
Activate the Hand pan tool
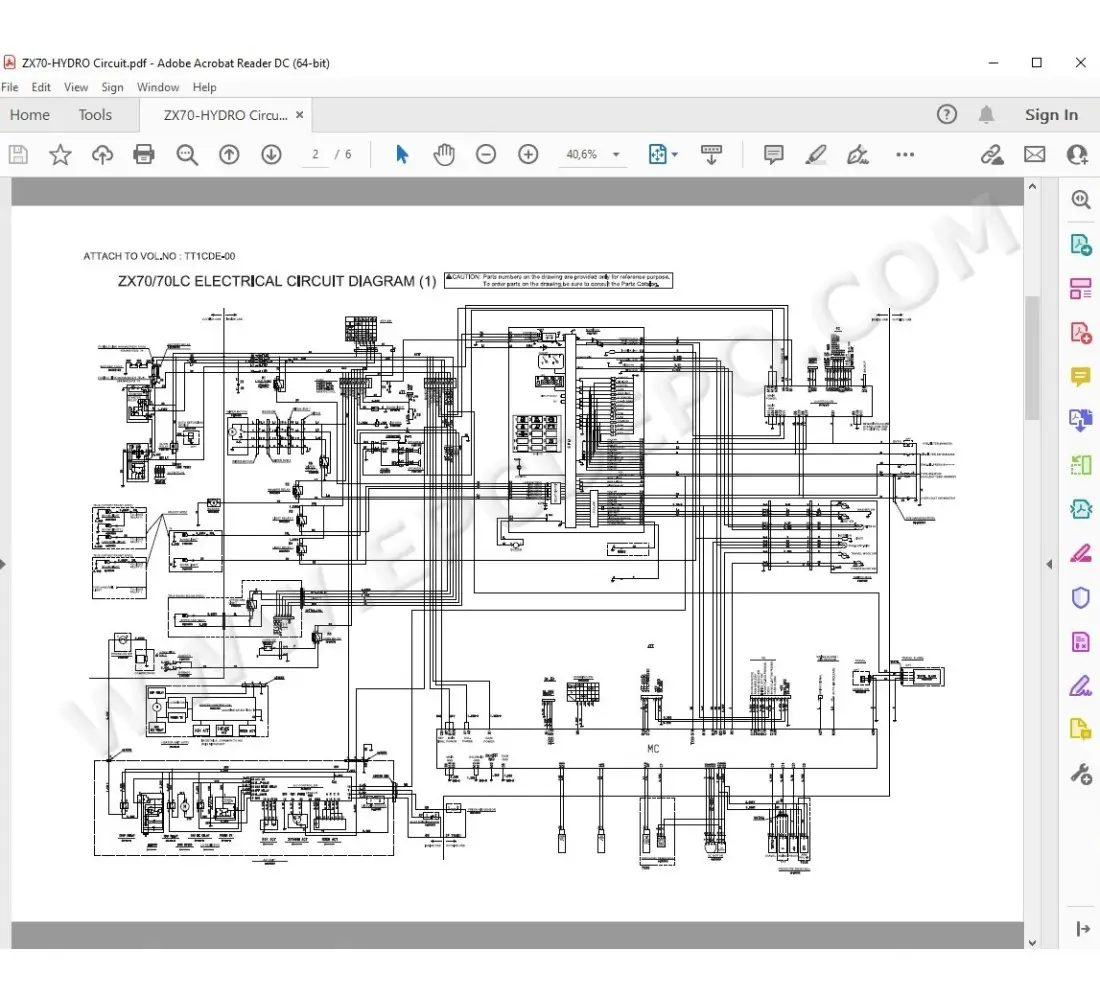pyautogui.click(x=443, y=154)
